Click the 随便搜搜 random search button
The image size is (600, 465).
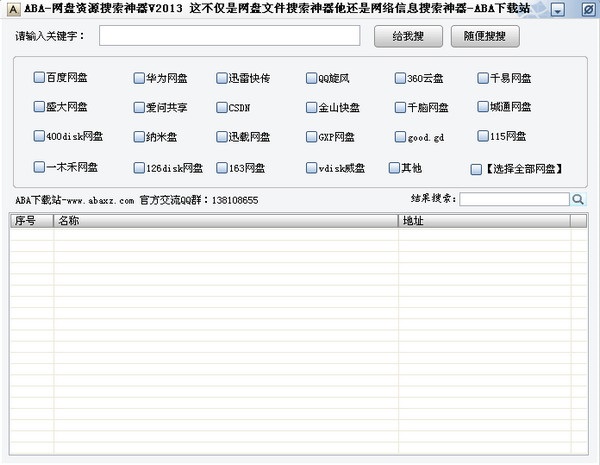485,36
